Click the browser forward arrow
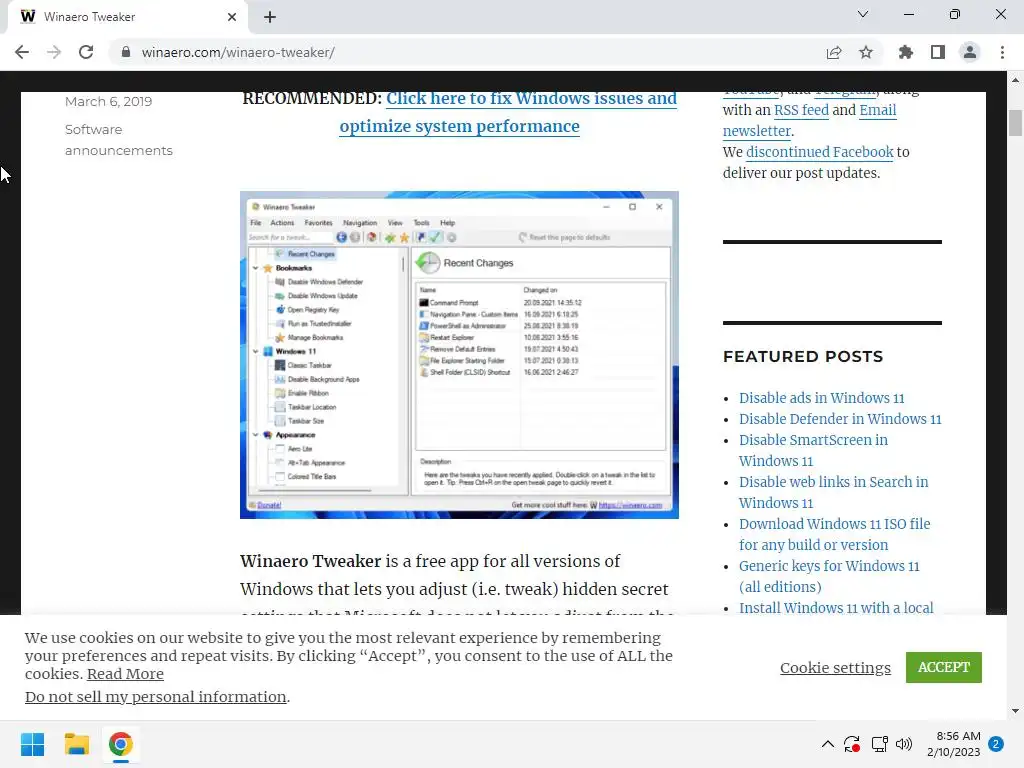This screenshot has height=768, width=1024. click(x=54, y=52)
